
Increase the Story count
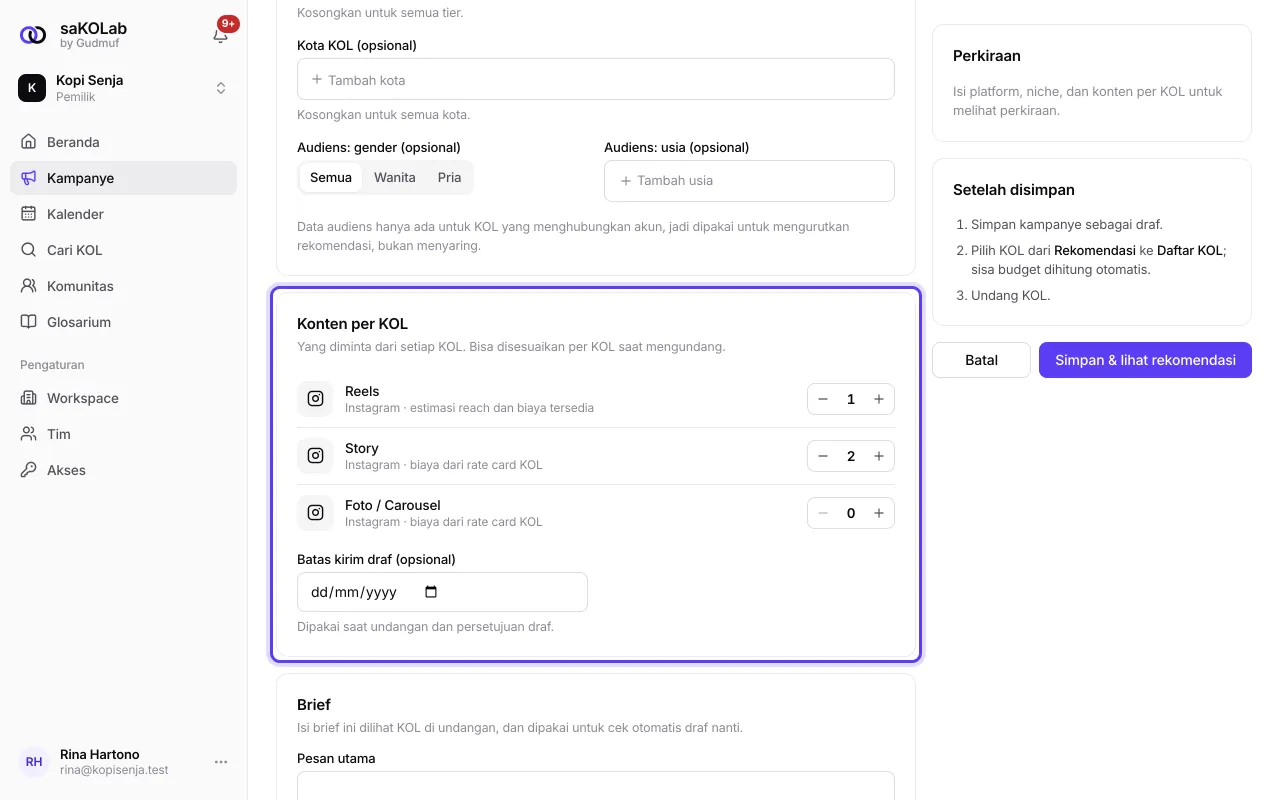click(x=879, y=456)
